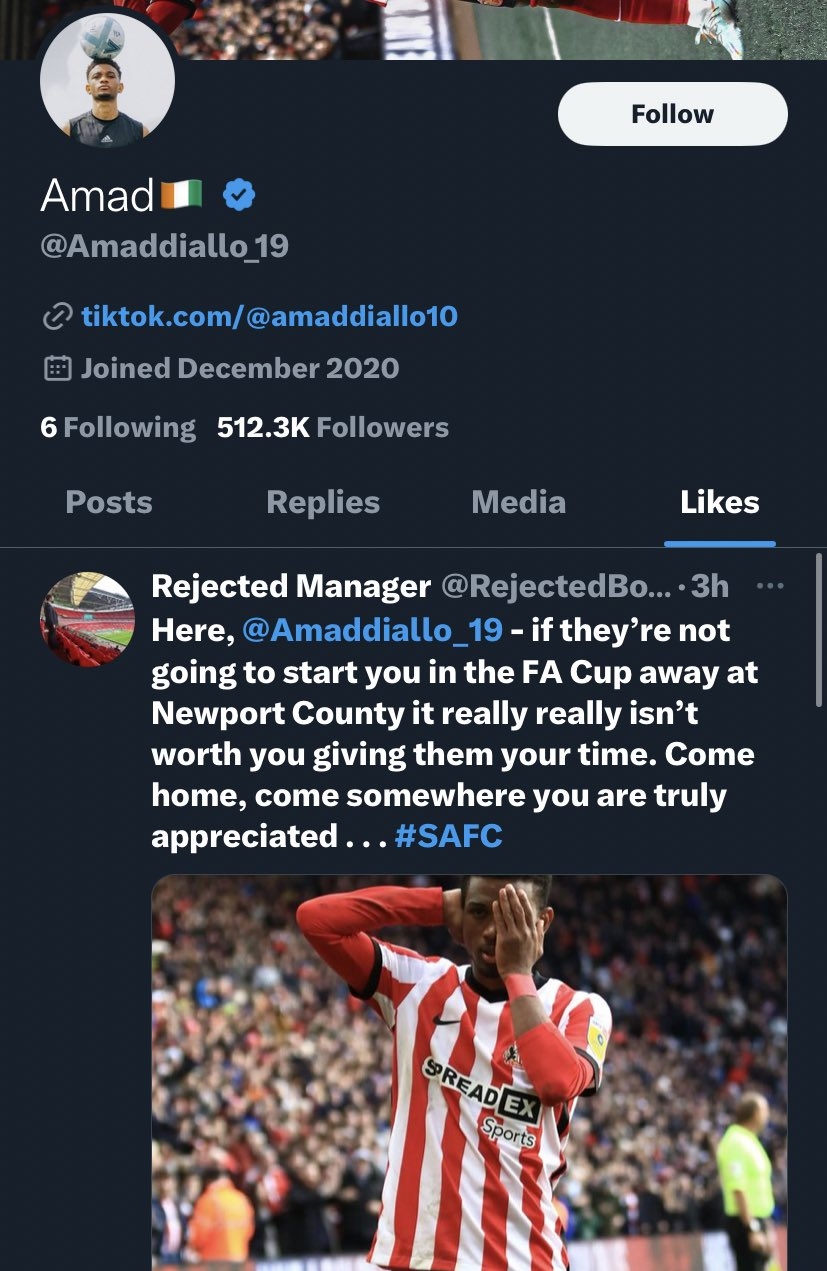Click the calendar joined-date icon

[57, 368]
